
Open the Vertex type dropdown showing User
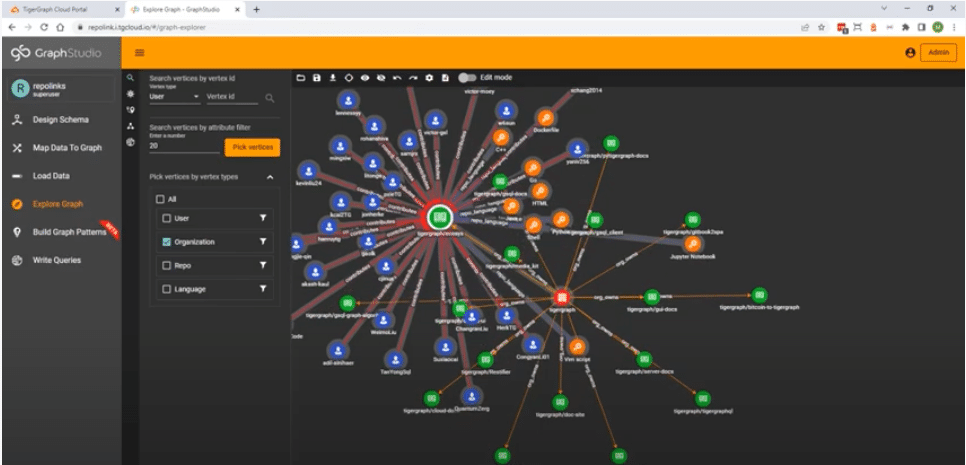click(x=174, y=97)
